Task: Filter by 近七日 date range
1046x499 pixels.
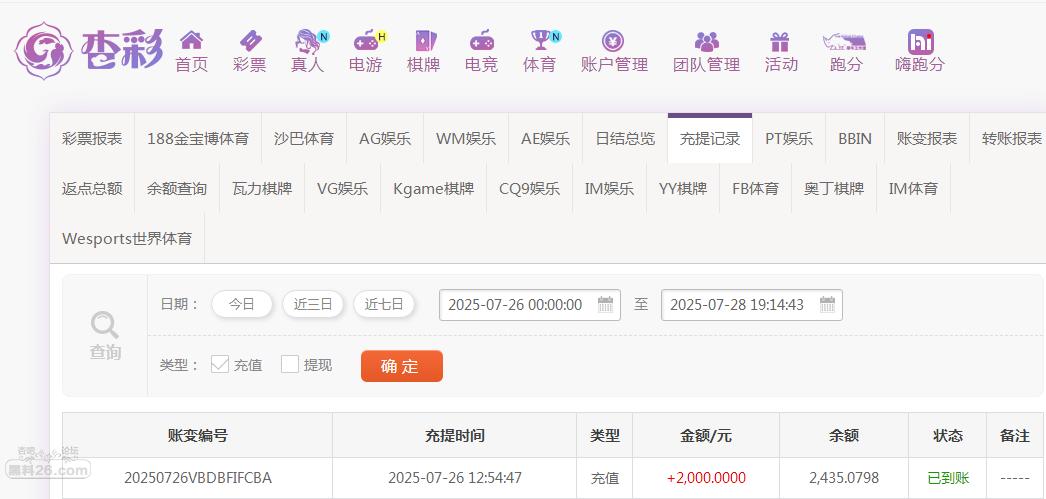Action: point(384,305)
